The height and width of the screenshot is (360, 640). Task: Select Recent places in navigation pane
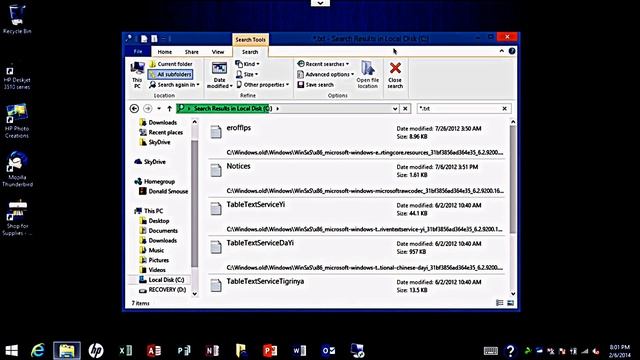[161, 132]
